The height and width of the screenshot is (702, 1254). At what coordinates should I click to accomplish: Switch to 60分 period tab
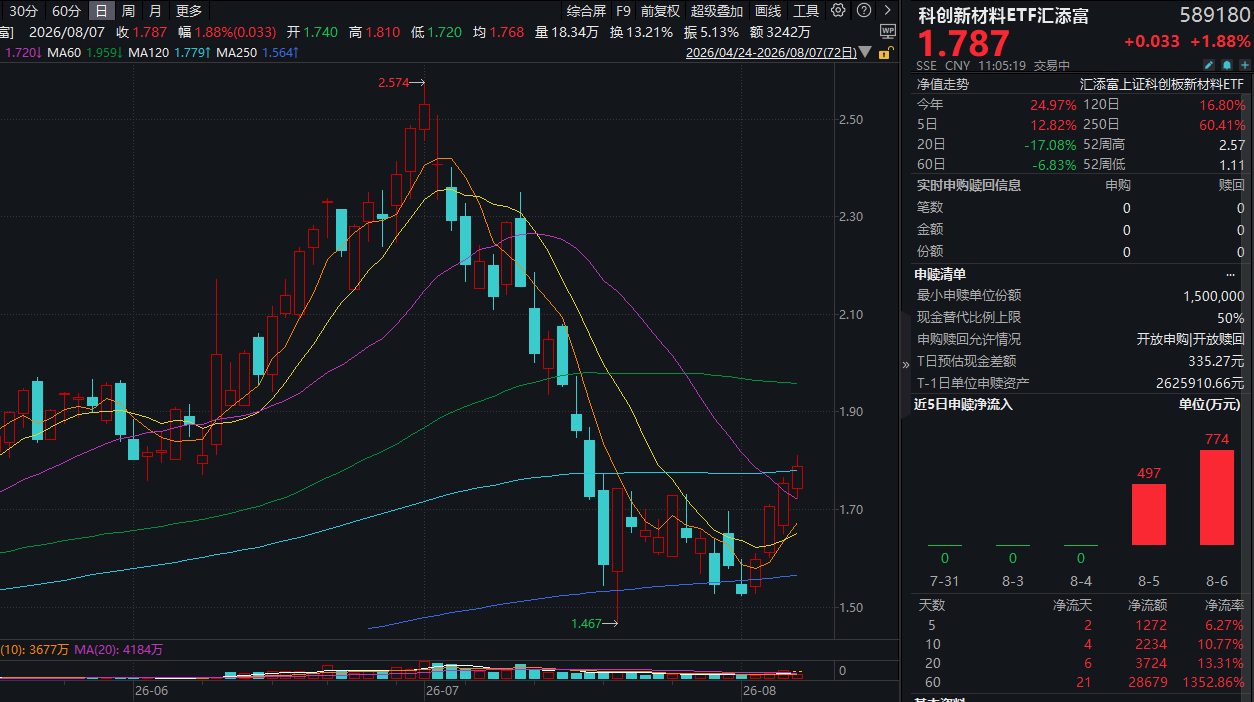(66, 11)
